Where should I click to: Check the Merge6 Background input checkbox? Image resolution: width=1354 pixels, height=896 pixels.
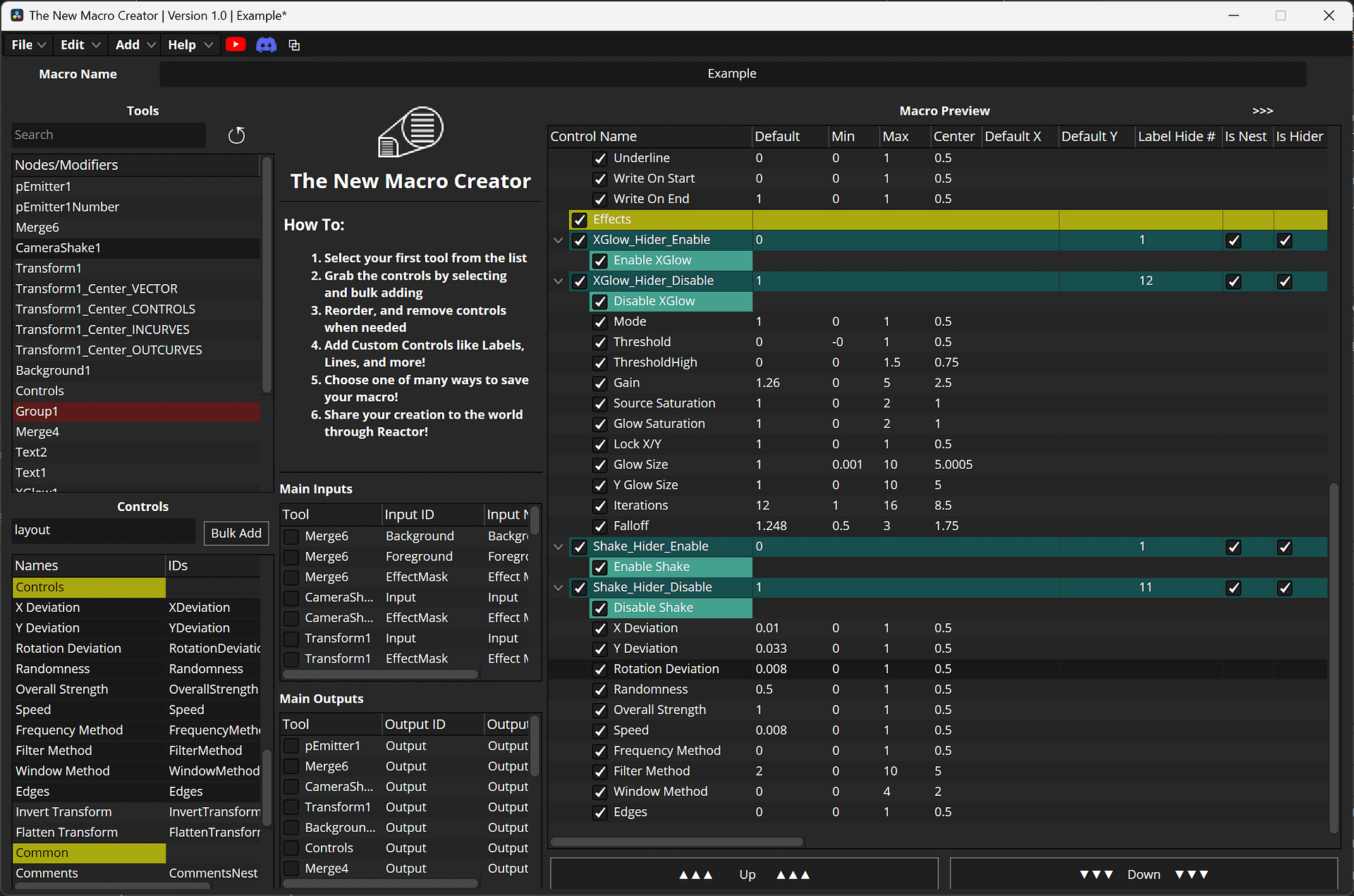pyautogui.click(x=291, y=536)
